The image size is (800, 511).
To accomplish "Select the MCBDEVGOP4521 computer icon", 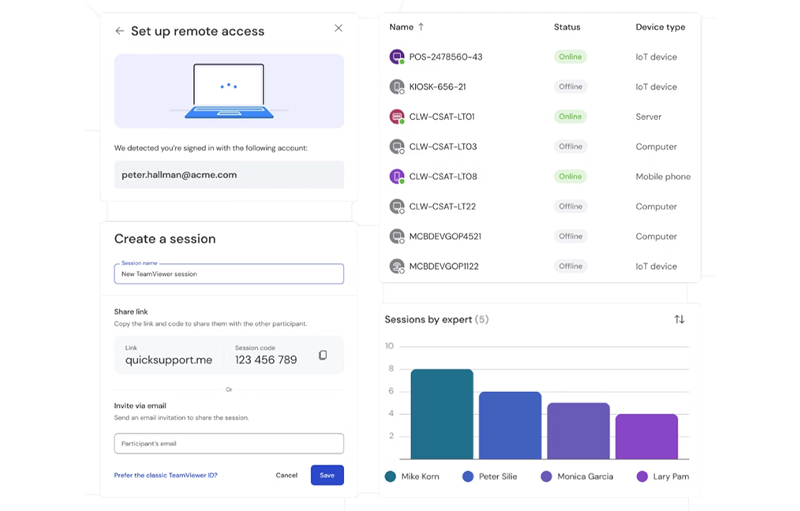I will coord(397,236).
